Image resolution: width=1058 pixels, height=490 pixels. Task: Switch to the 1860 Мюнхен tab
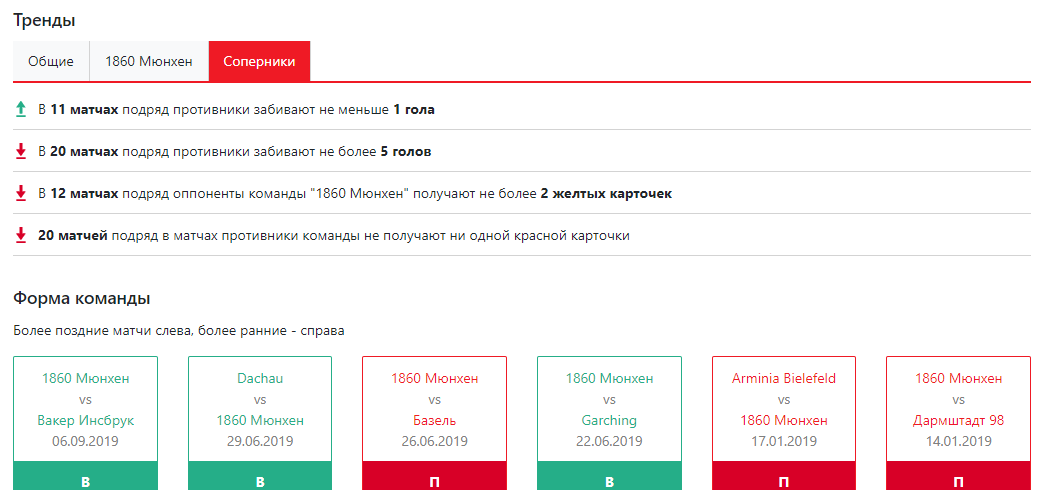point(149,61)
